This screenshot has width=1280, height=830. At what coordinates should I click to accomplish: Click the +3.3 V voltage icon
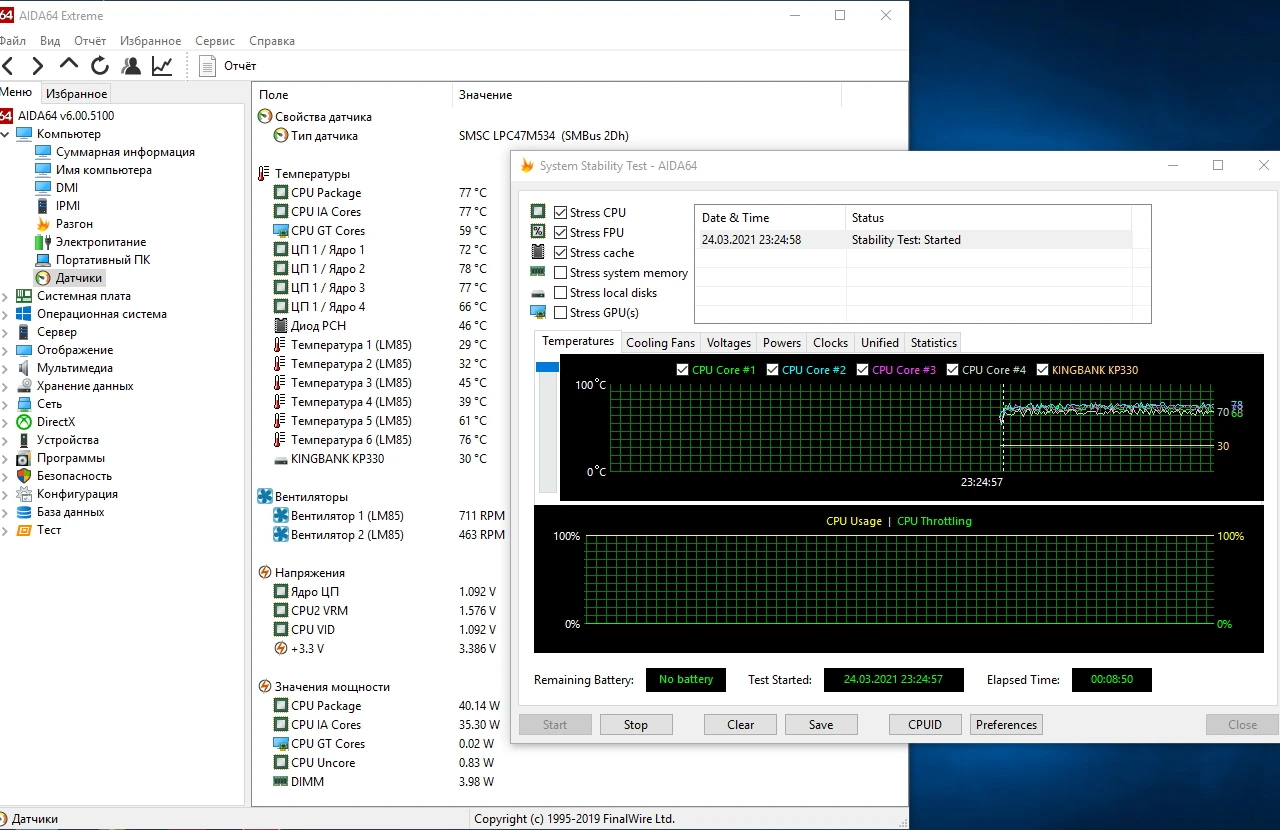pyautogui.click(x=281, y=649)
